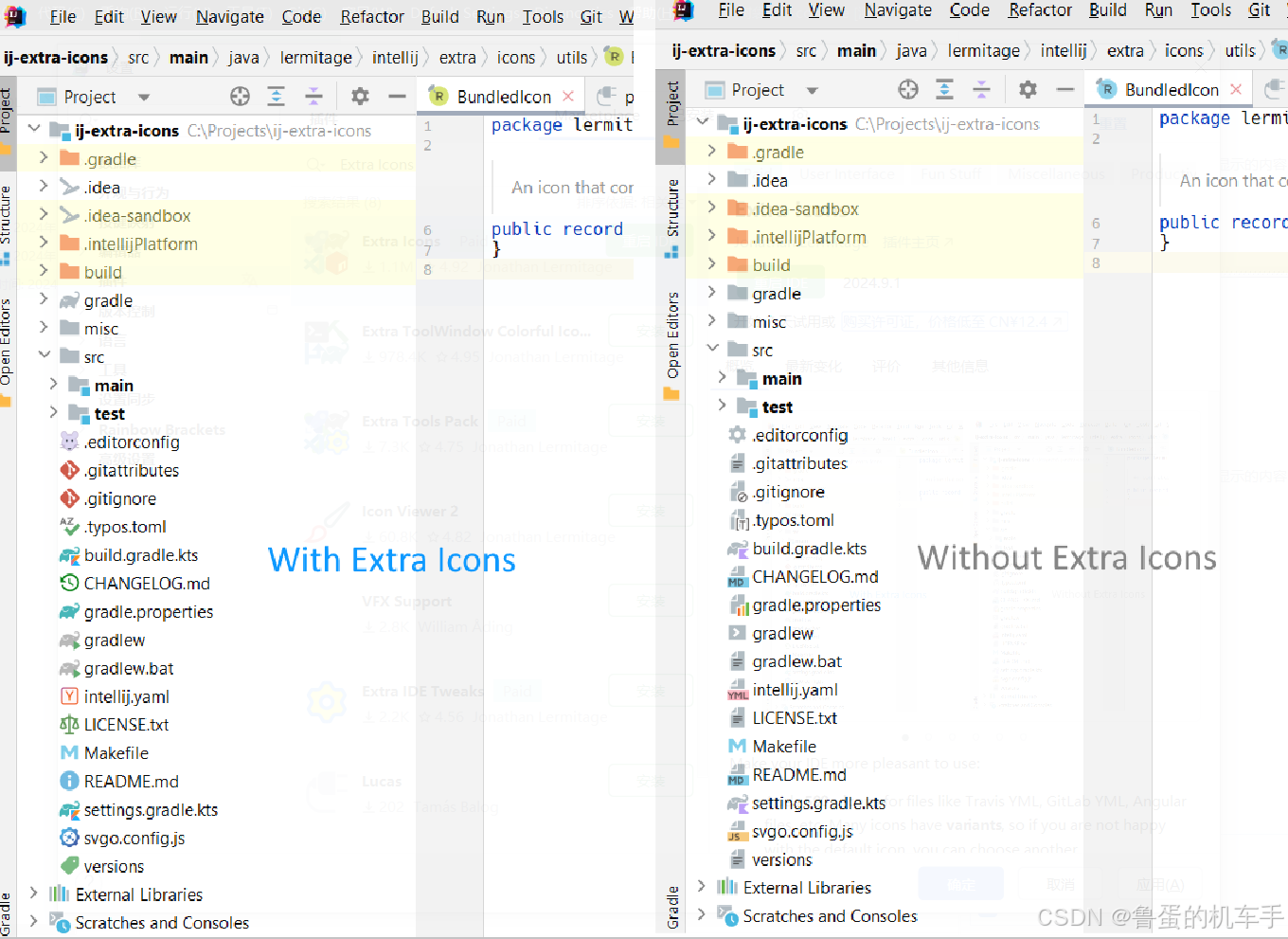The width and height of the screenshot is (1288, 939).
Task: Click CHANGELOG.md history icon in left project tree
Action: point(69,584)
